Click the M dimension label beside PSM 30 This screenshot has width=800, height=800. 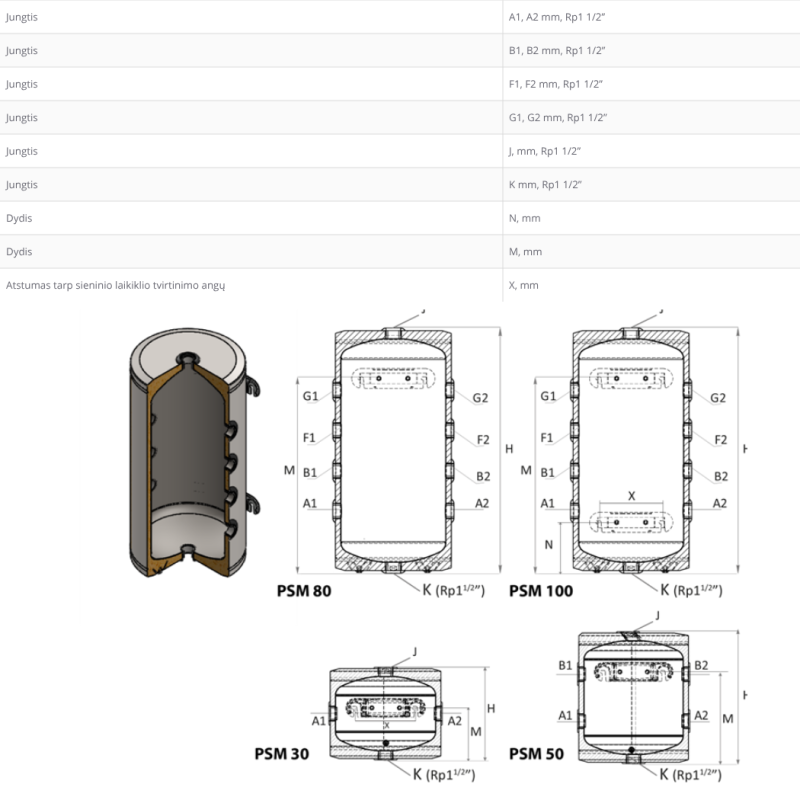pyautogui.click(x=476, y=732)
